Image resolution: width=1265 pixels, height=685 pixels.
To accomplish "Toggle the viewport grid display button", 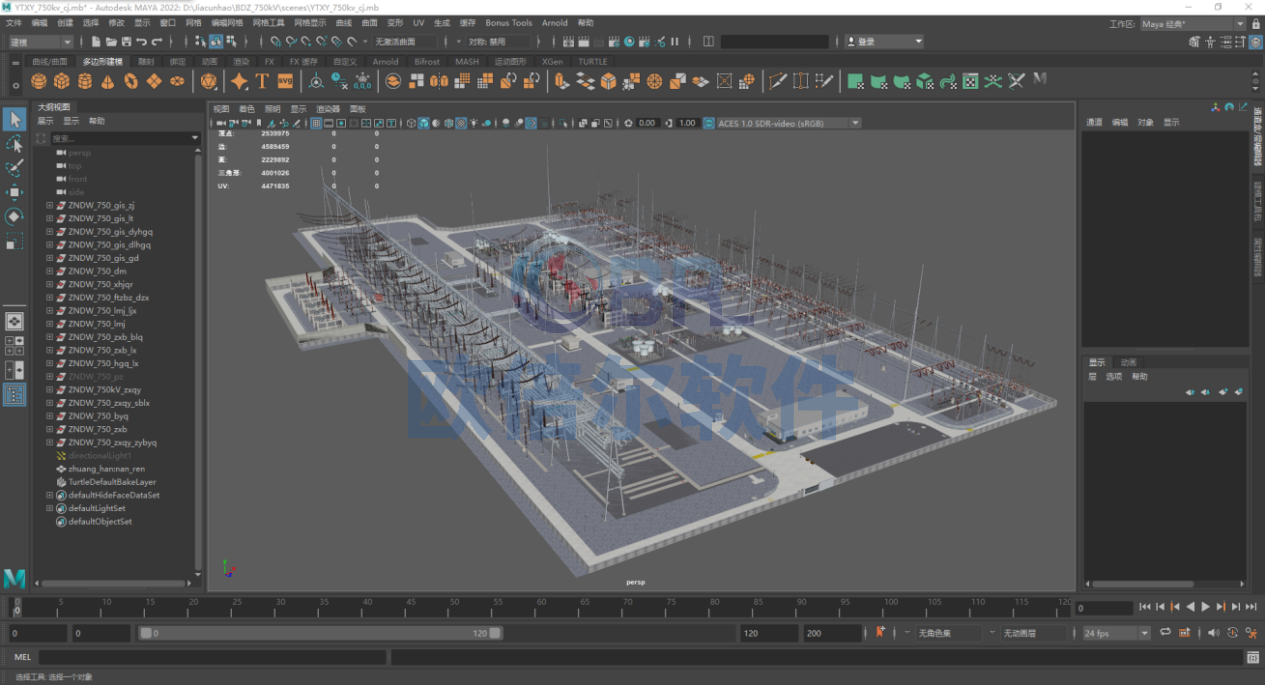I will click(316, 123).
